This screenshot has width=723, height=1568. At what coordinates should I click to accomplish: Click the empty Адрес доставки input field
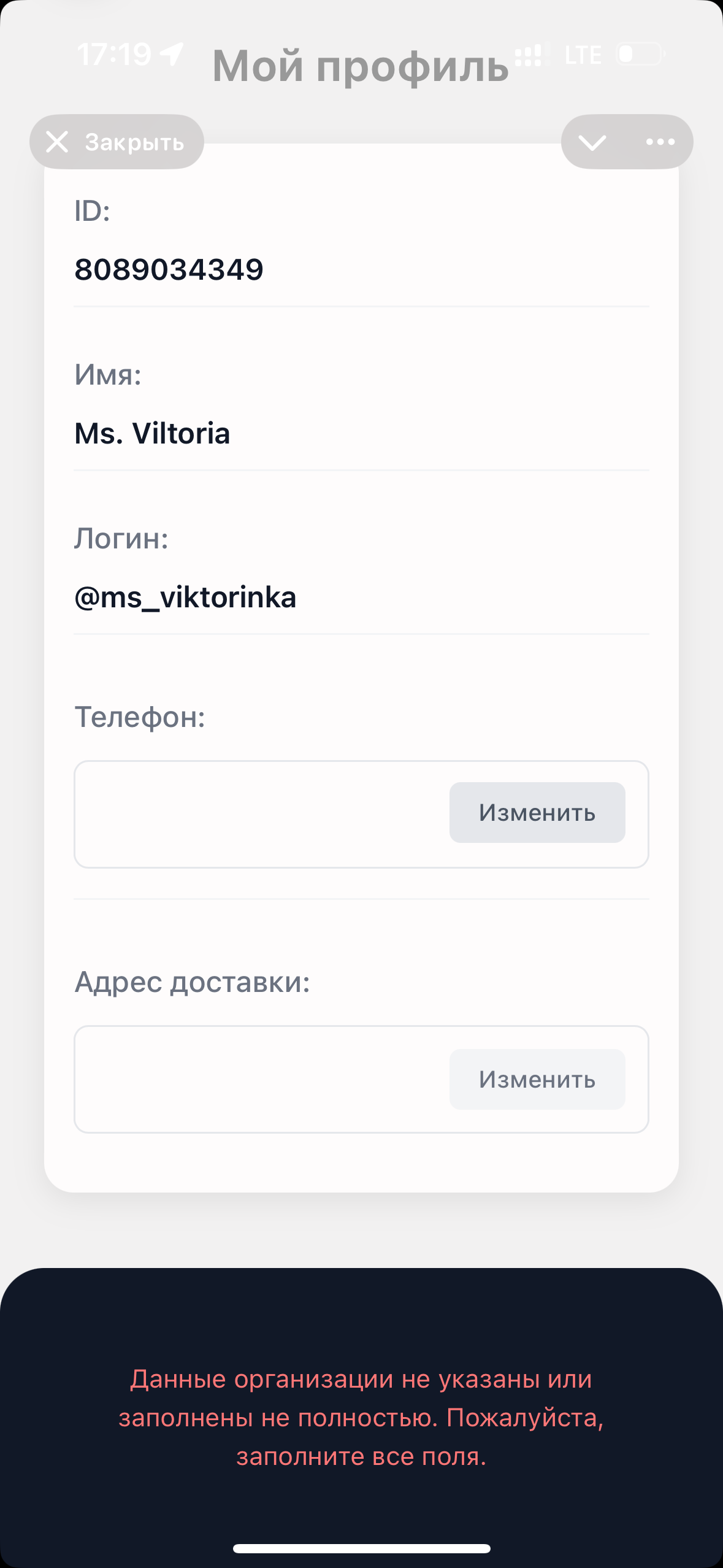245,1080
